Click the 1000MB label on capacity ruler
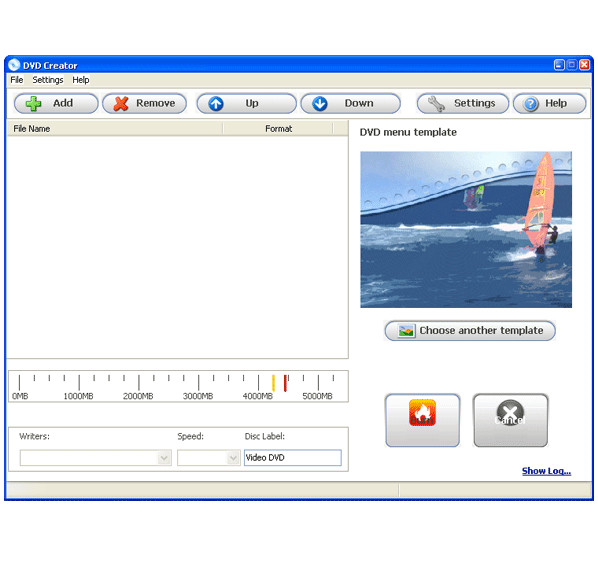The height and width of the screenshot is (570, 598). pos(78,396)
